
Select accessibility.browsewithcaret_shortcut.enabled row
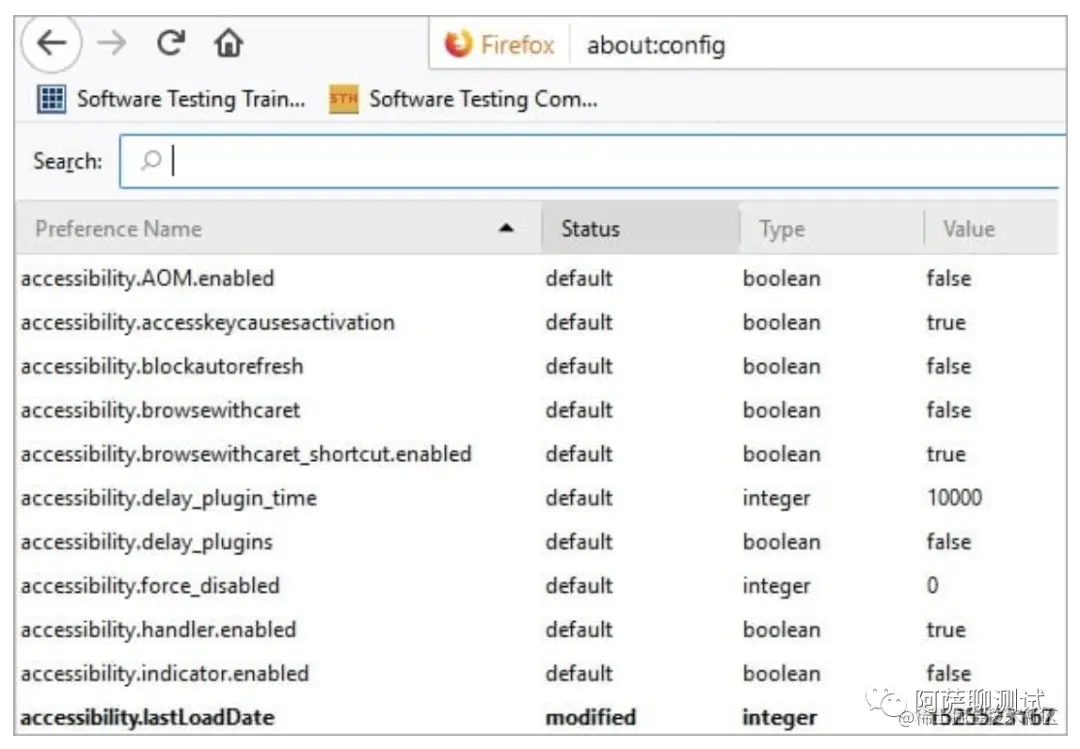(x=537, y=454)
